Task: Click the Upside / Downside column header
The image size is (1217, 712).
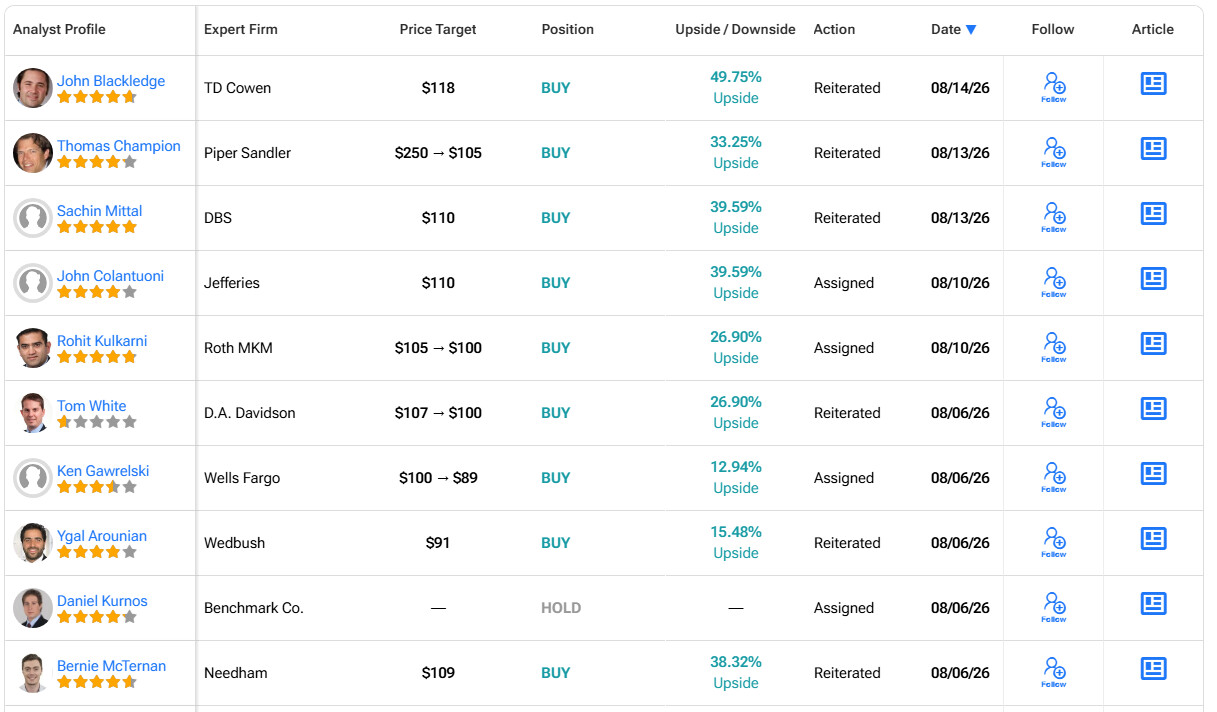Action: tap(735, 29)
